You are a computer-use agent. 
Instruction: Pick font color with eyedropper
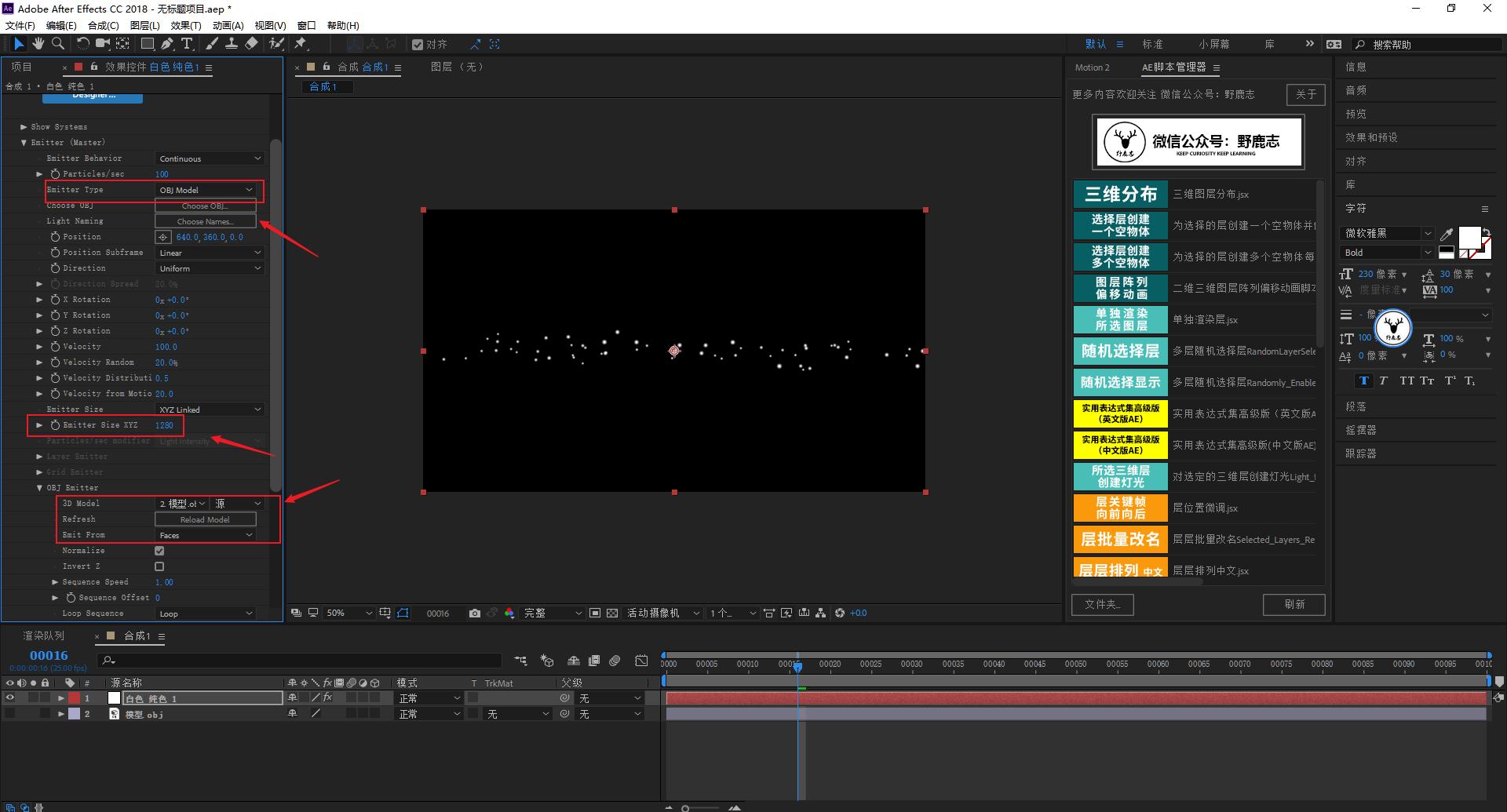pyautogui.click(x=1446, y=234)
